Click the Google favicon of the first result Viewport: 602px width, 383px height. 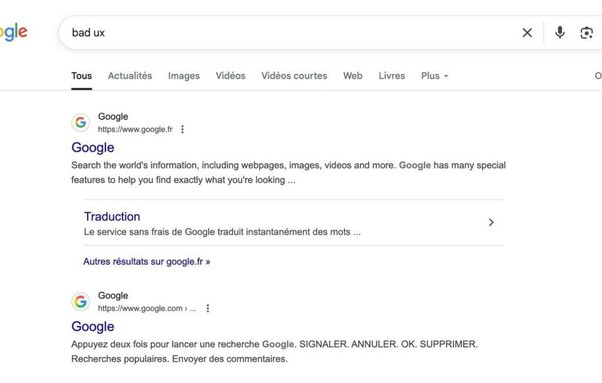pos(81,122)
